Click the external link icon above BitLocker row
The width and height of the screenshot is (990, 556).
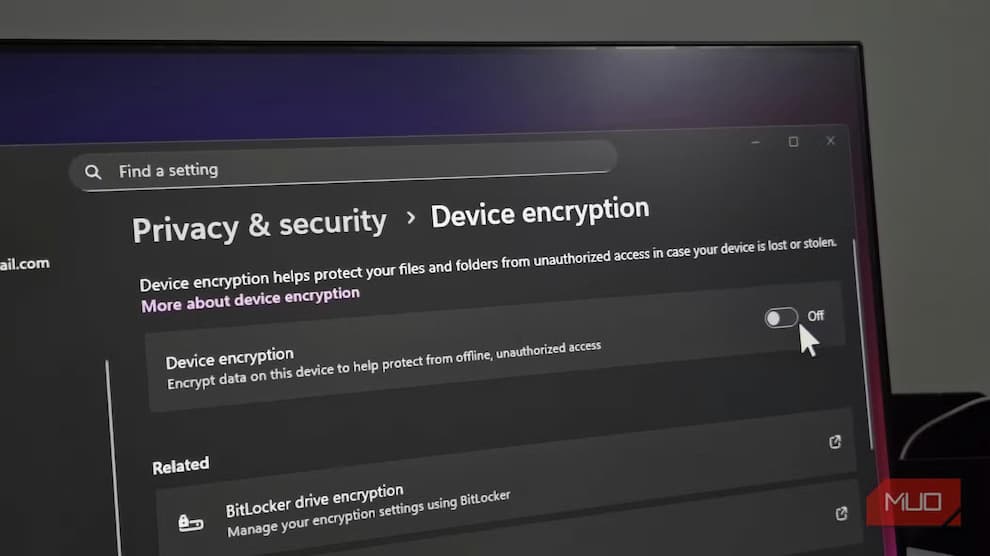coord(835,442)
